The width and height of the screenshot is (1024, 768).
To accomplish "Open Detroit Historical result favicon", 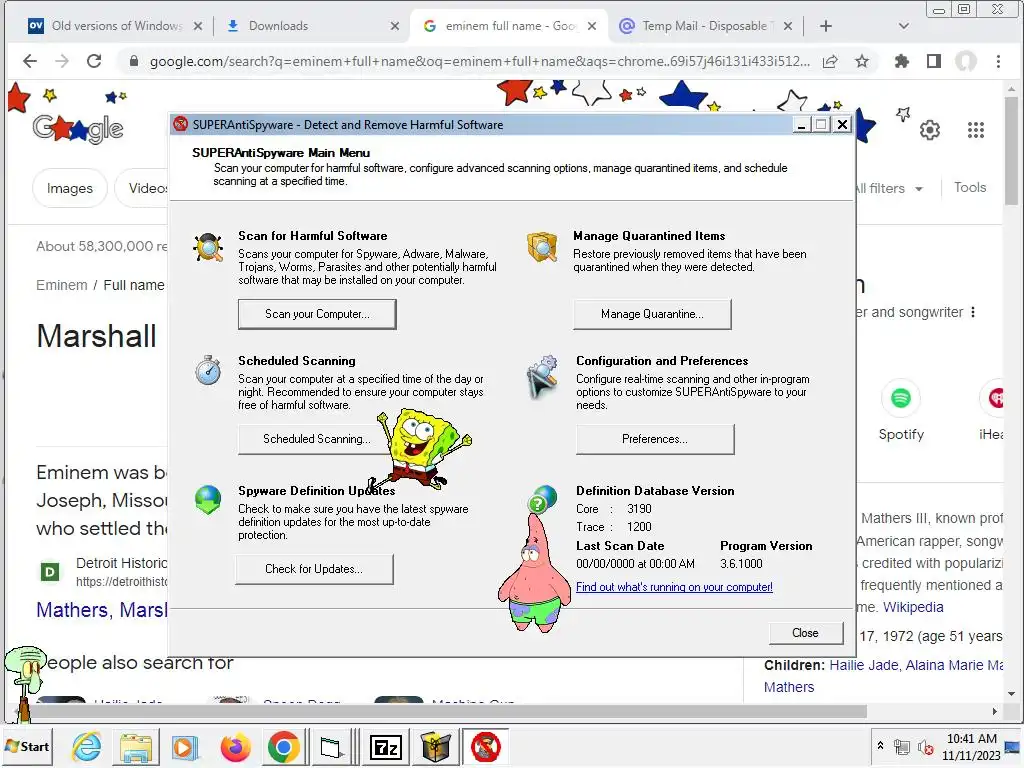I will [50, 572].
